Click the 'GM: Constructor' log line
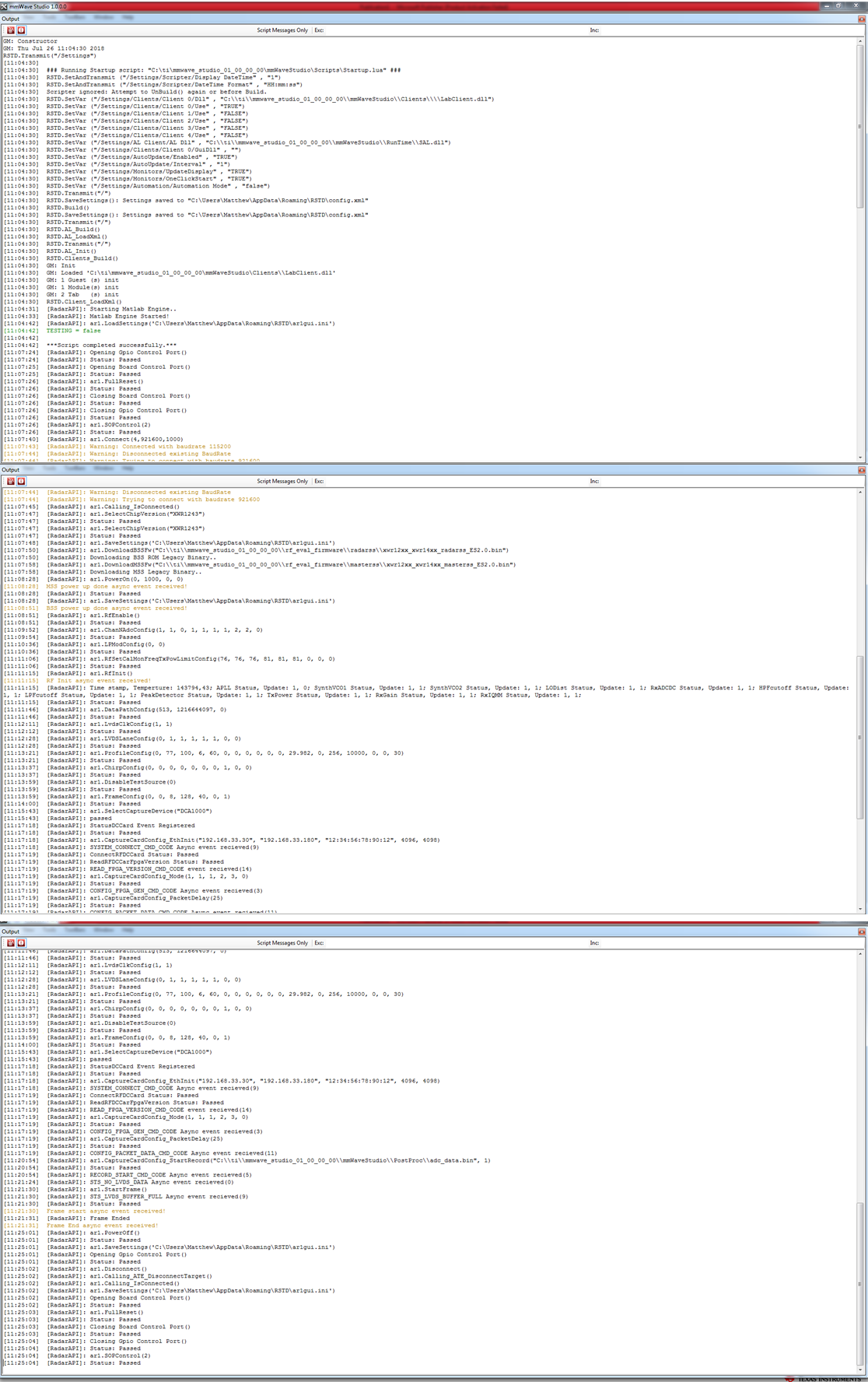Viewport: 868px width, 1382px height. pyautogui.click(x=30, y=41)
